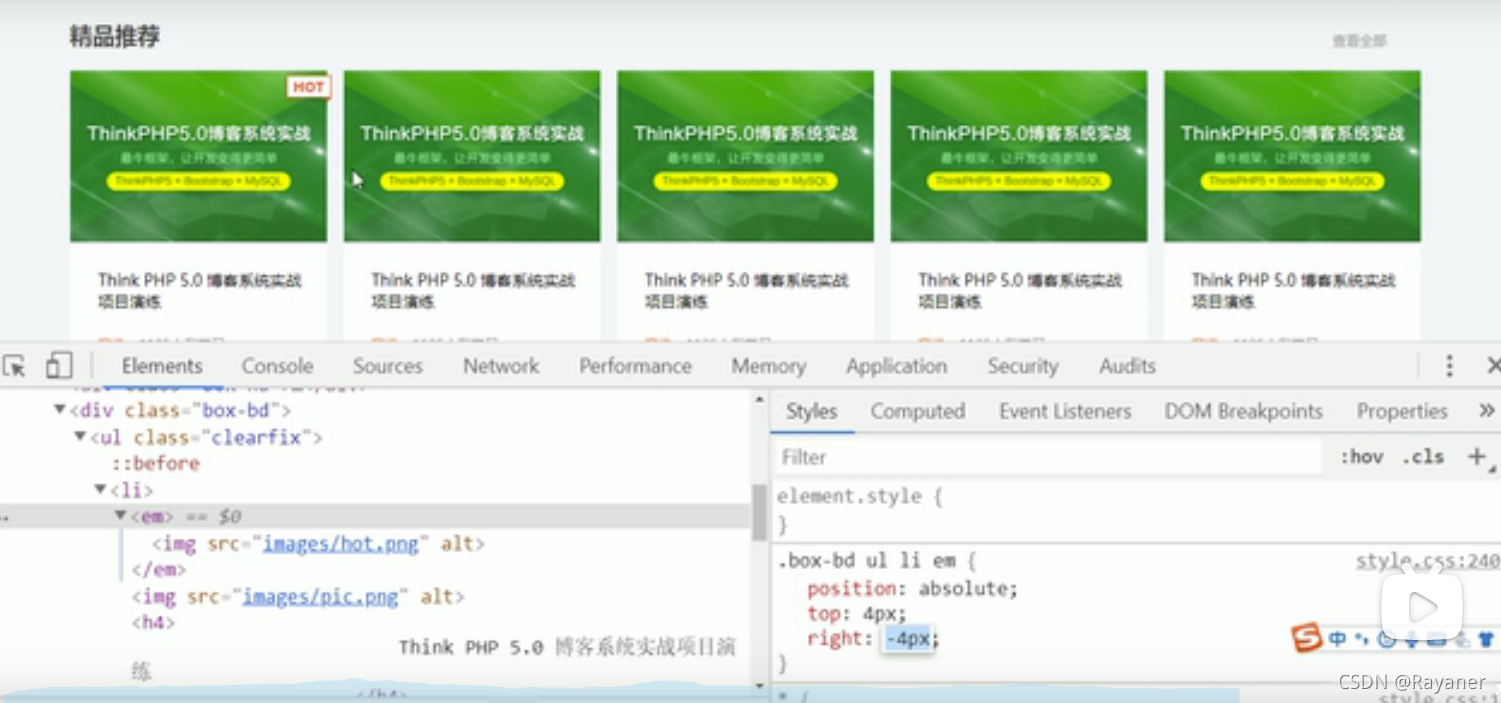Click the third ThinkPHP5.0 course thumbnail
The width and height of the screenshot is (1501, 703).
pos(745,156)
